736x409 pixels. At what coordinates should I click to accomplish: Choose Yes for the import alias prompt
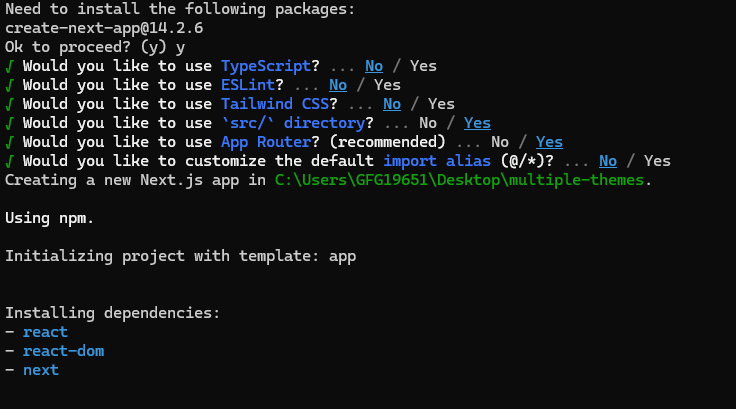pyautogui.click(x=657, y=161)
